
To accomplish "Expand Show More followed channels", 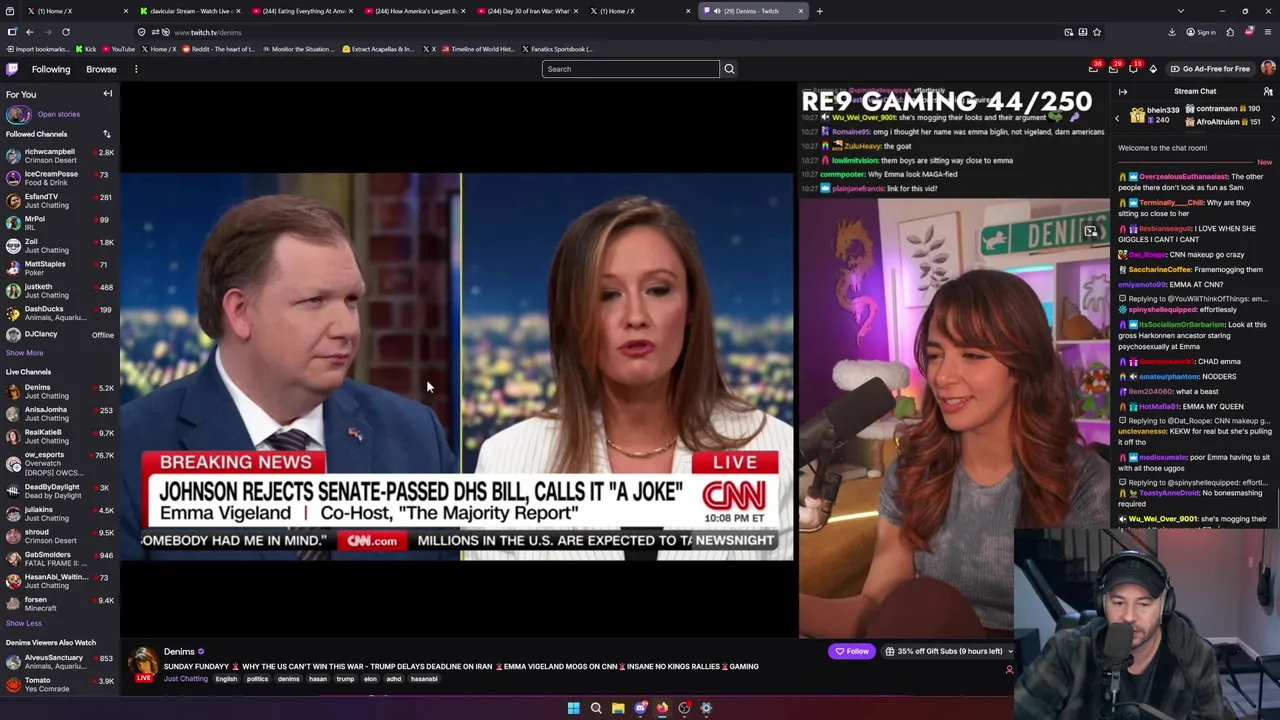I will point(24,353).
